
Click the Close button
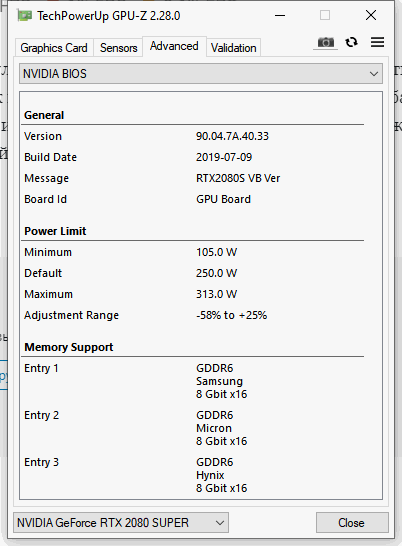click(352, 522)
